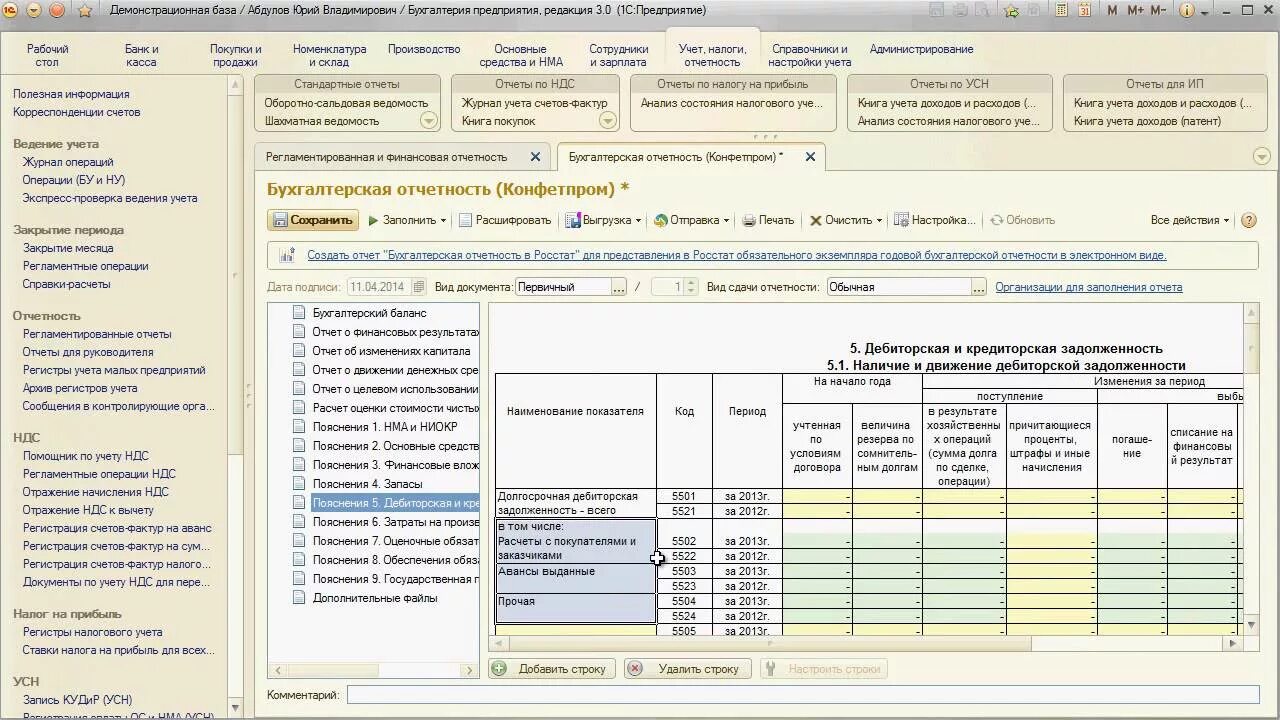Click the Комментарий input field
This screenshot has height=720, width=1280.
[x=803, y=694]
